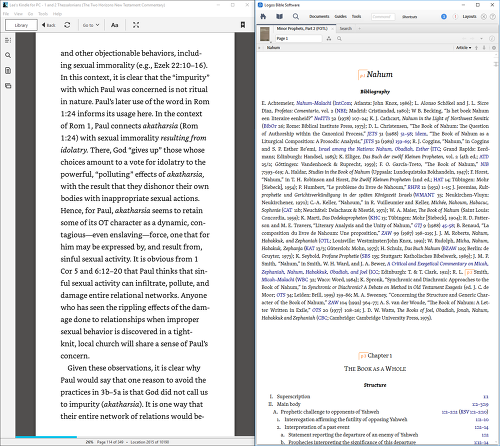Click 'Interpretation of a past event' outline row
This screenshot has width=500, height=446.
pos(317,427)
